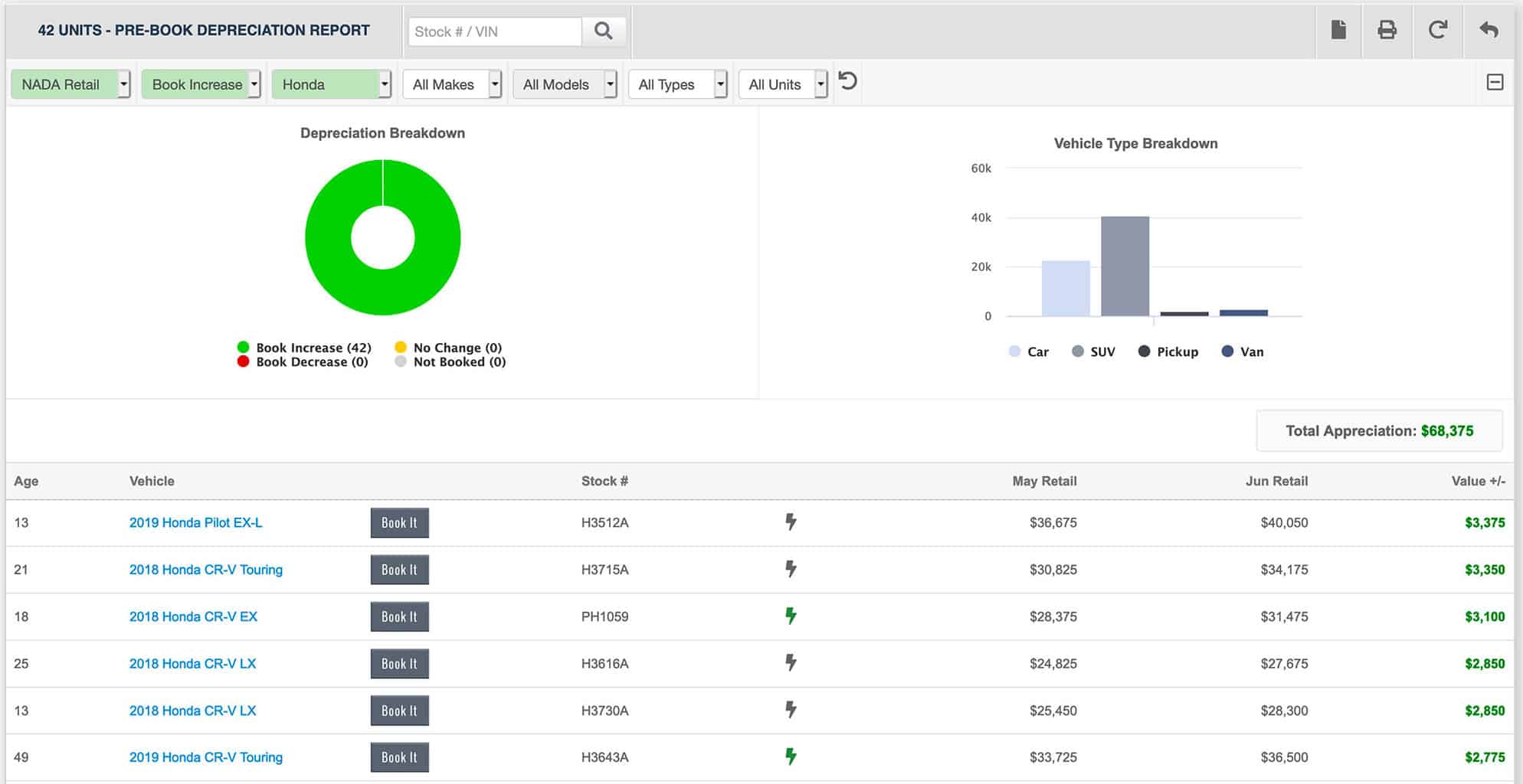Open the NADA Retail dropdown

(70, 84)
